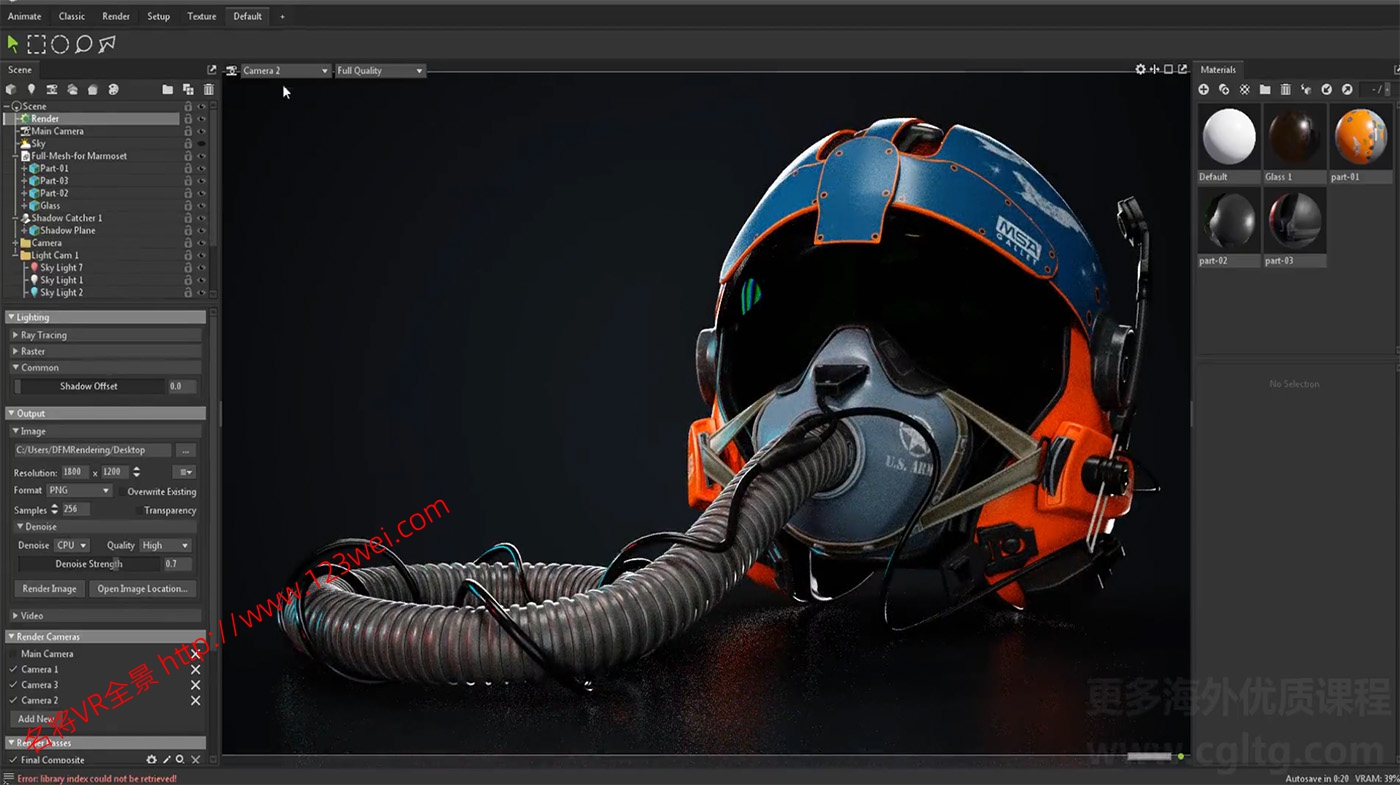Delete material using Materials panel trash icon
Screen dimensions: 1400x785
(1286, 89)
